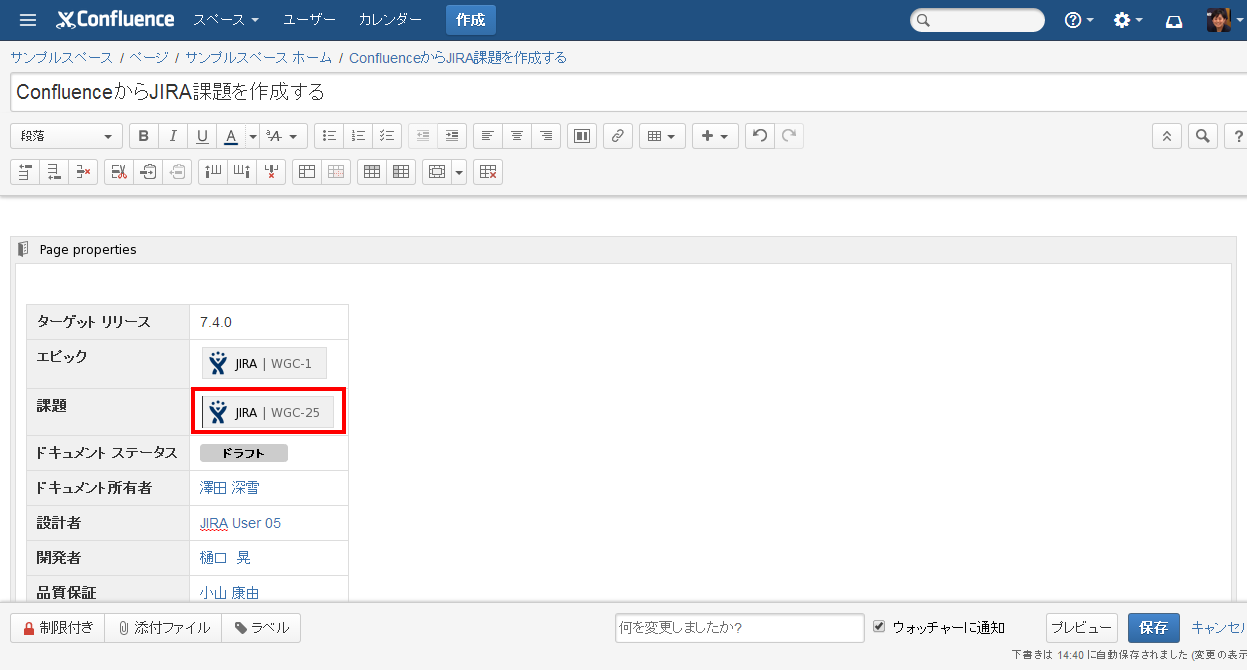This screenshot has width=1247, height=670.
Task: Select the JIRA WGC-25 issue macro
Action: pos(268,412)
